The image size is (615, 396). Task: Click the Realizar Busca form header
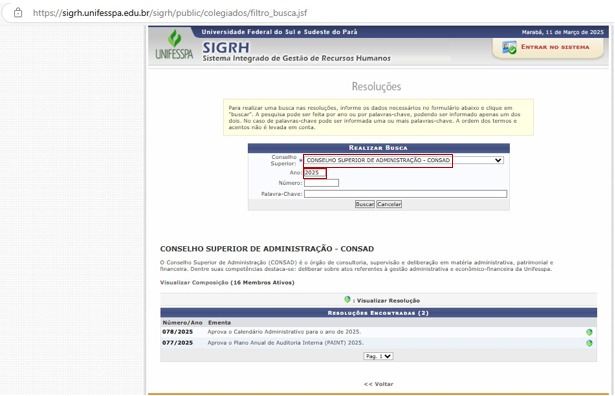point(378,148)
